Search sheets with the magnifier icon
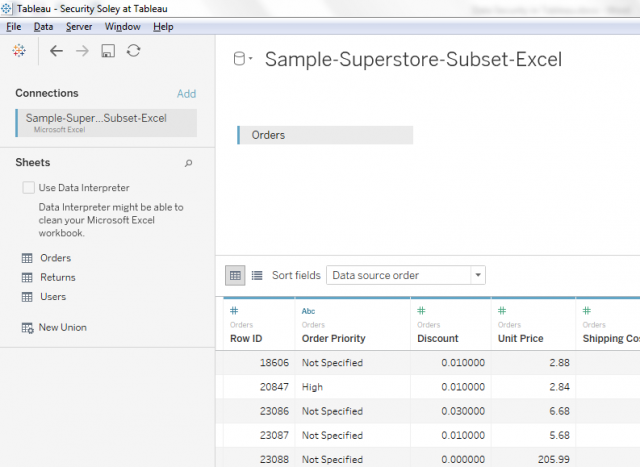The height and width of the screenshot is (467, 640). (188, 163)
